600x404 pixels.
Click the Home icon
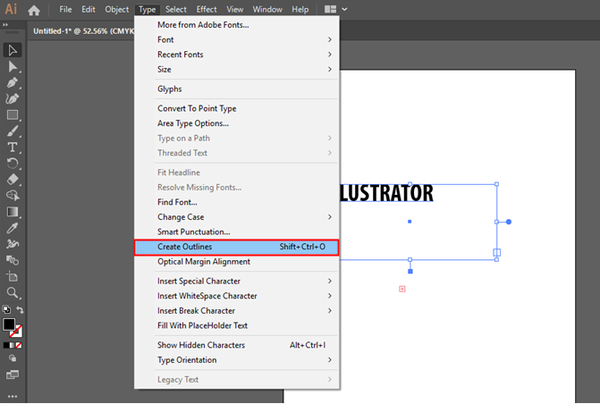pos(34,10)
